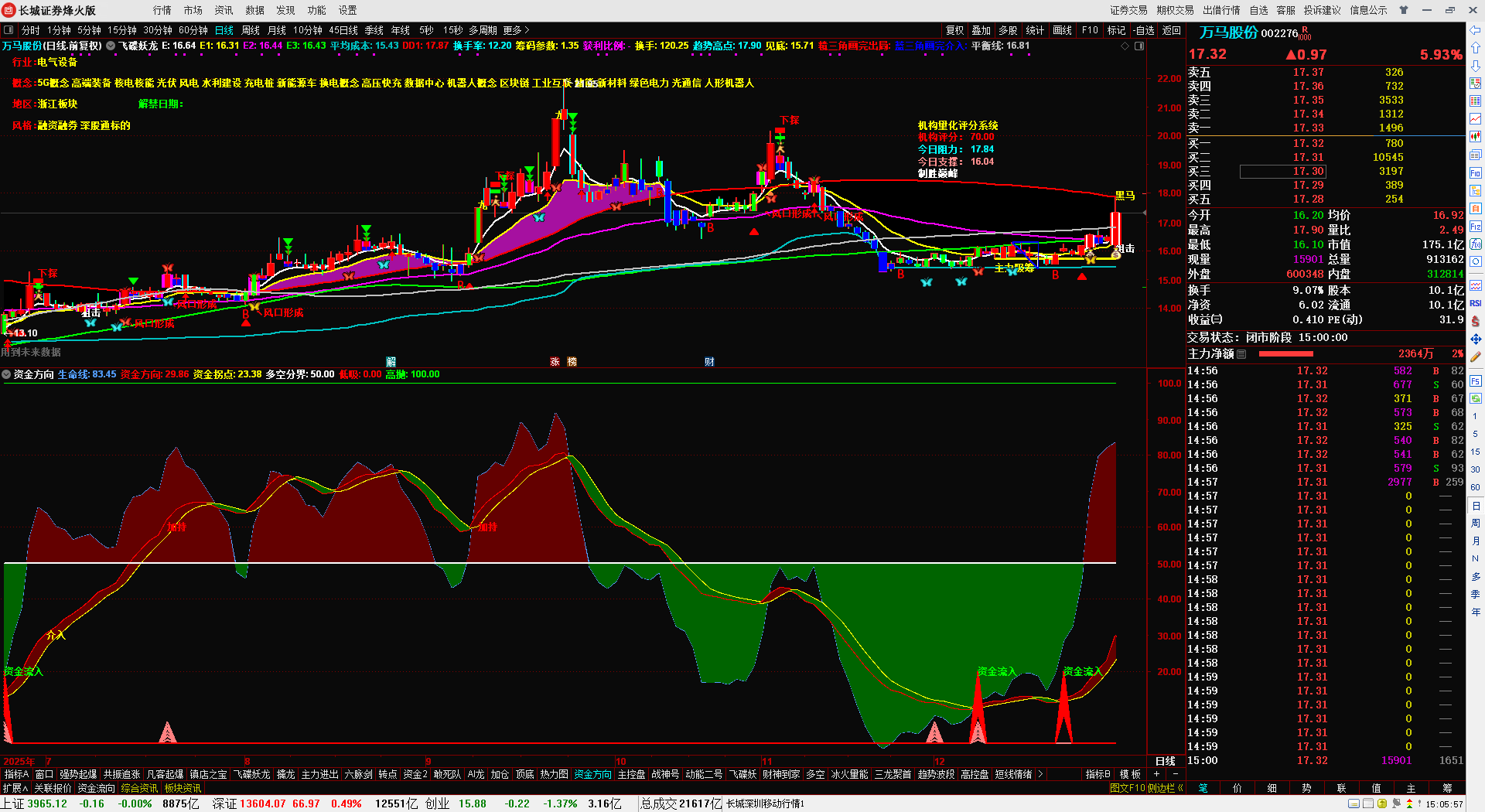Click the panel layout icon above the chart
This screenshot has height=812, width=1485.
pos(1139,46)
